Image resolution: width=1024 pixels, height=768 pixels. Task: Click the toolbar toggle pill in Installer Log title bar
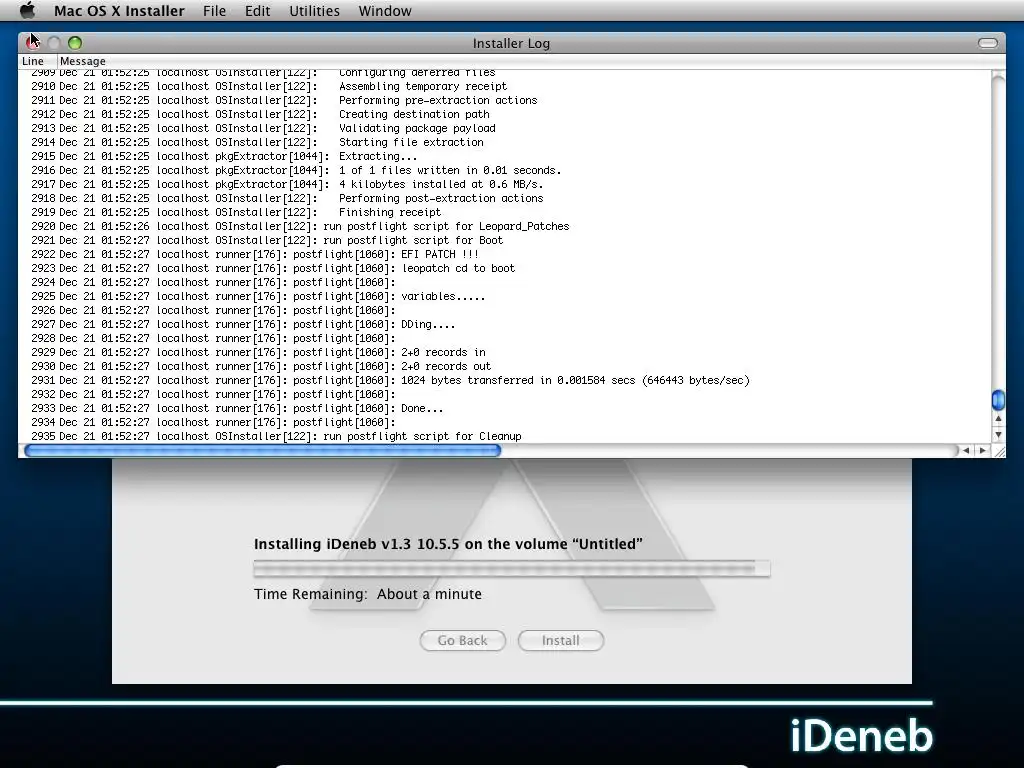987,43
